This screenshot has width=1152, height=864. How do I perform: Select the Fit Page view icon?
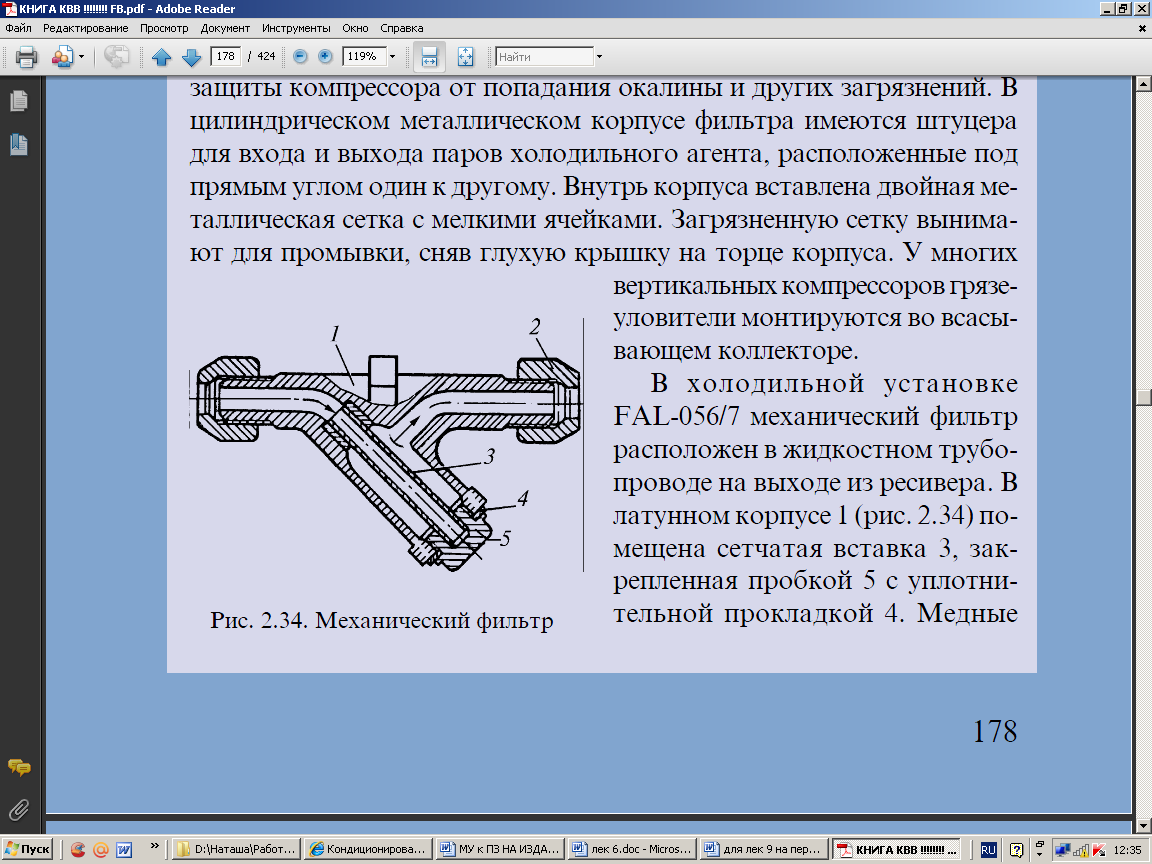[x=465, y=57]
